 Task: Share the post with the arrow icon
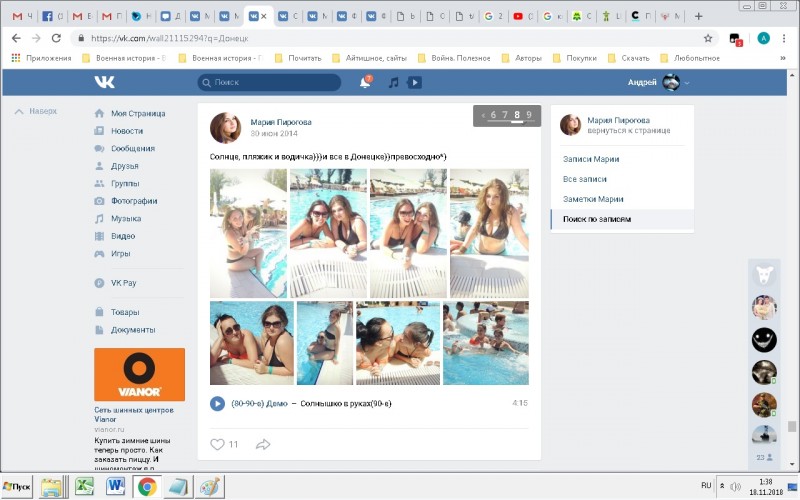263,444
